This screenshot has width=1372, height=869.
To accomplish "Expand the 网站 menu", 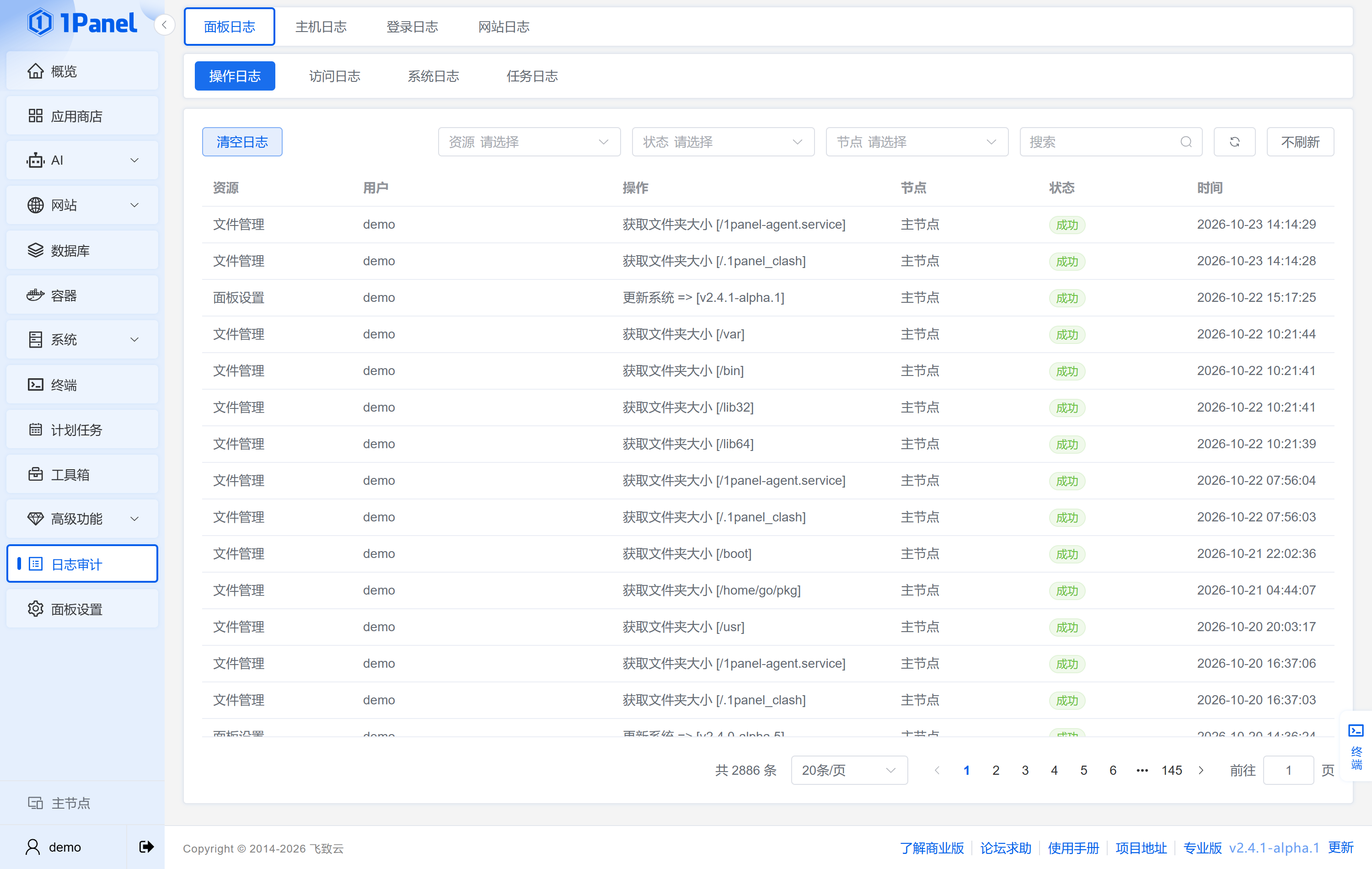I will point(82,205).
